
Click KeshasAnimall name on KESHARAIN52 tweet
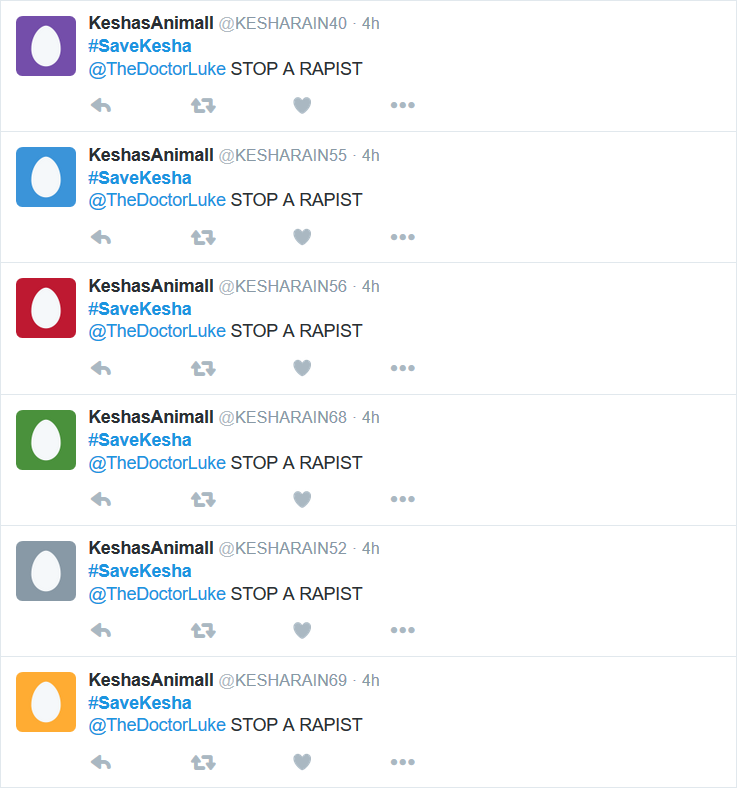coord(151,548)
